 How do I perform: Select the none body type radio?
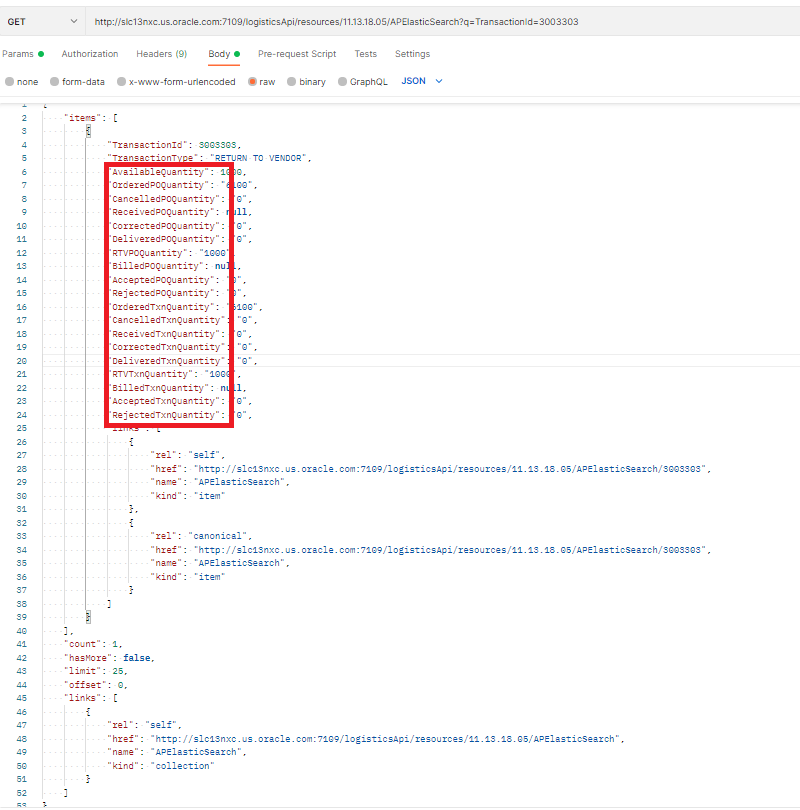coord(9,82)
